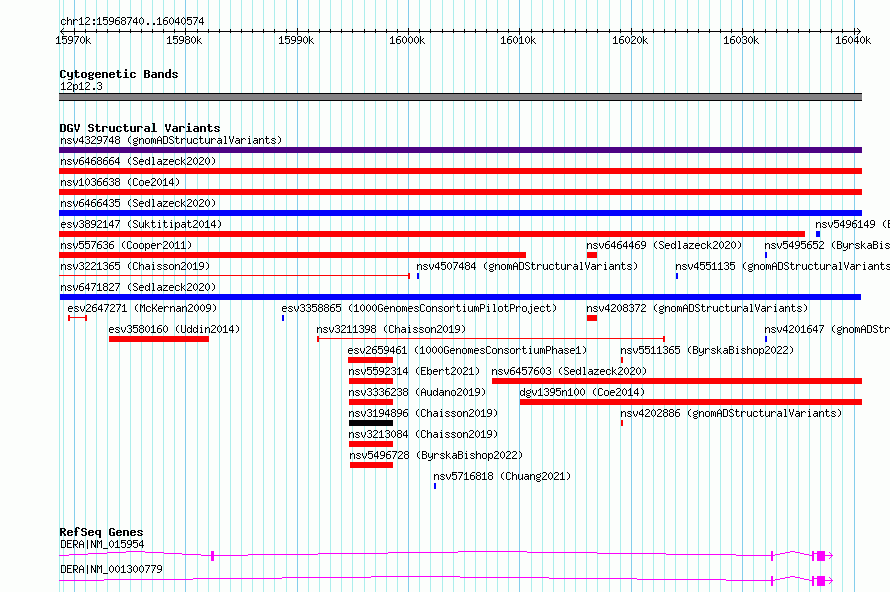
Task: Click the 16000k ruler position
Action: click(x=406, y=40)
